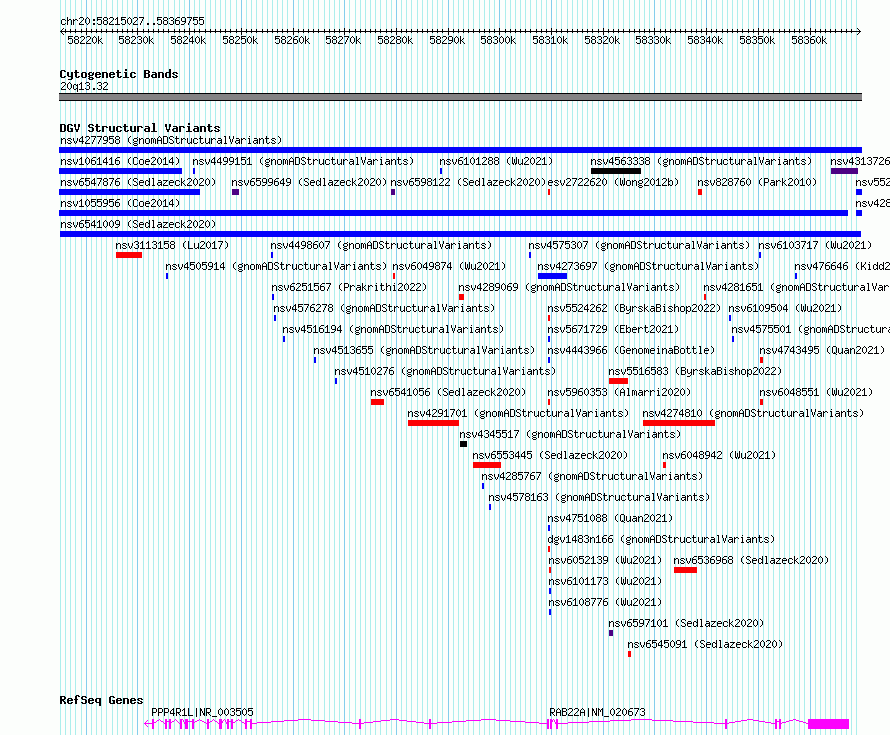The height and width of the screenshot is (735, 890).
Task: Open nsv5524262 (ByrskaBishop2022) label
Action: click(x=634, y=308)
